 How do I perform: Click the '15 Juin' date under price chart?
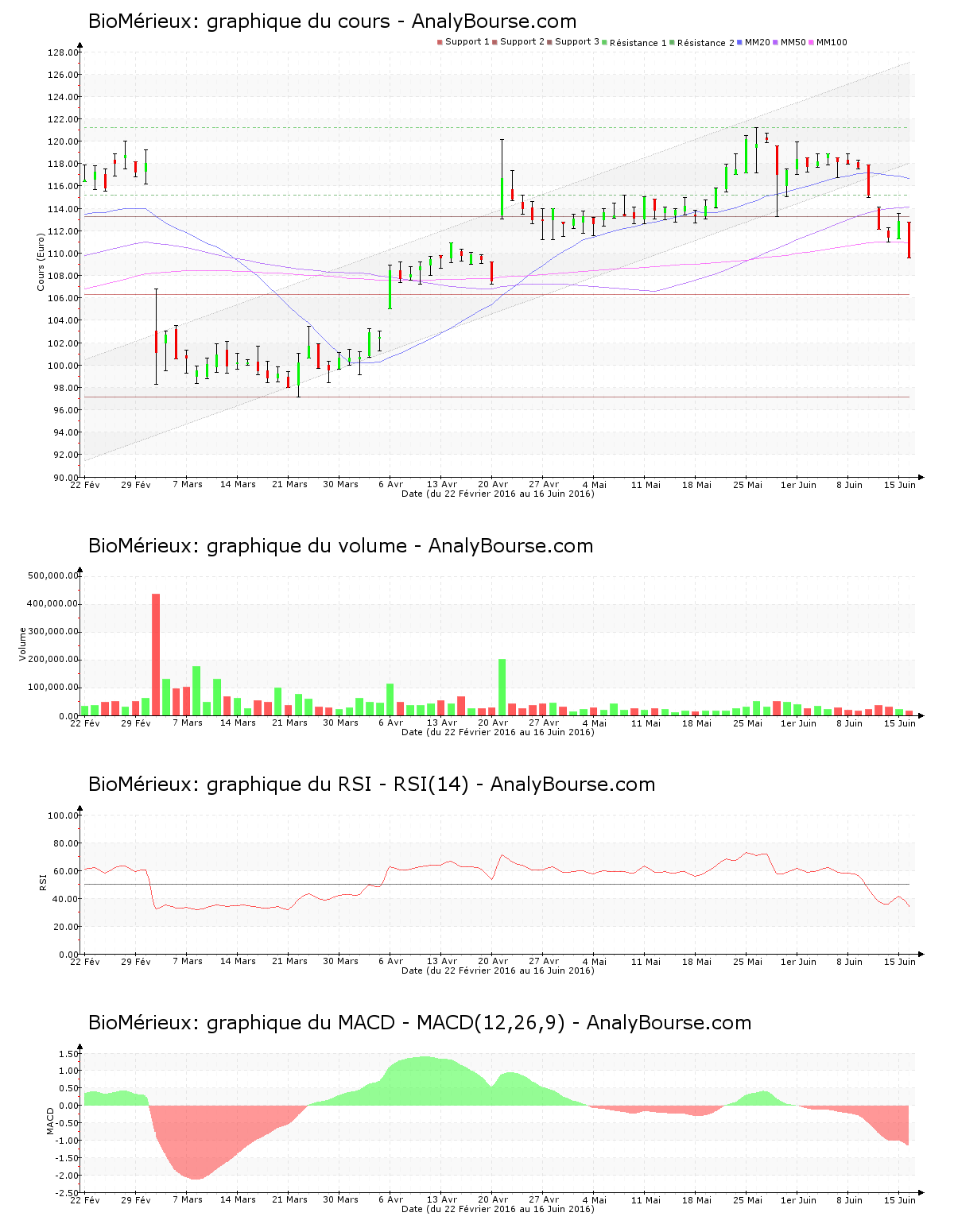pos(900,484)
